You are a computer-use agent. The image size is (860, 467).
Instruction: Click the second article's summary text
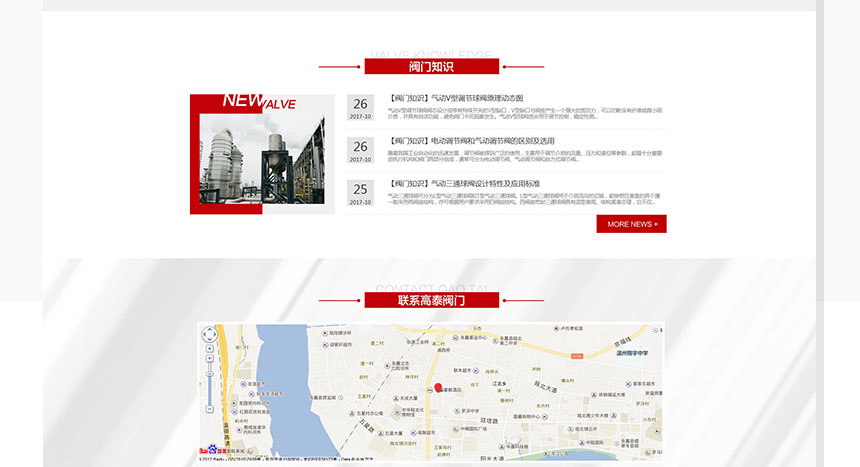pyautogui.click(x=524, y=156)
